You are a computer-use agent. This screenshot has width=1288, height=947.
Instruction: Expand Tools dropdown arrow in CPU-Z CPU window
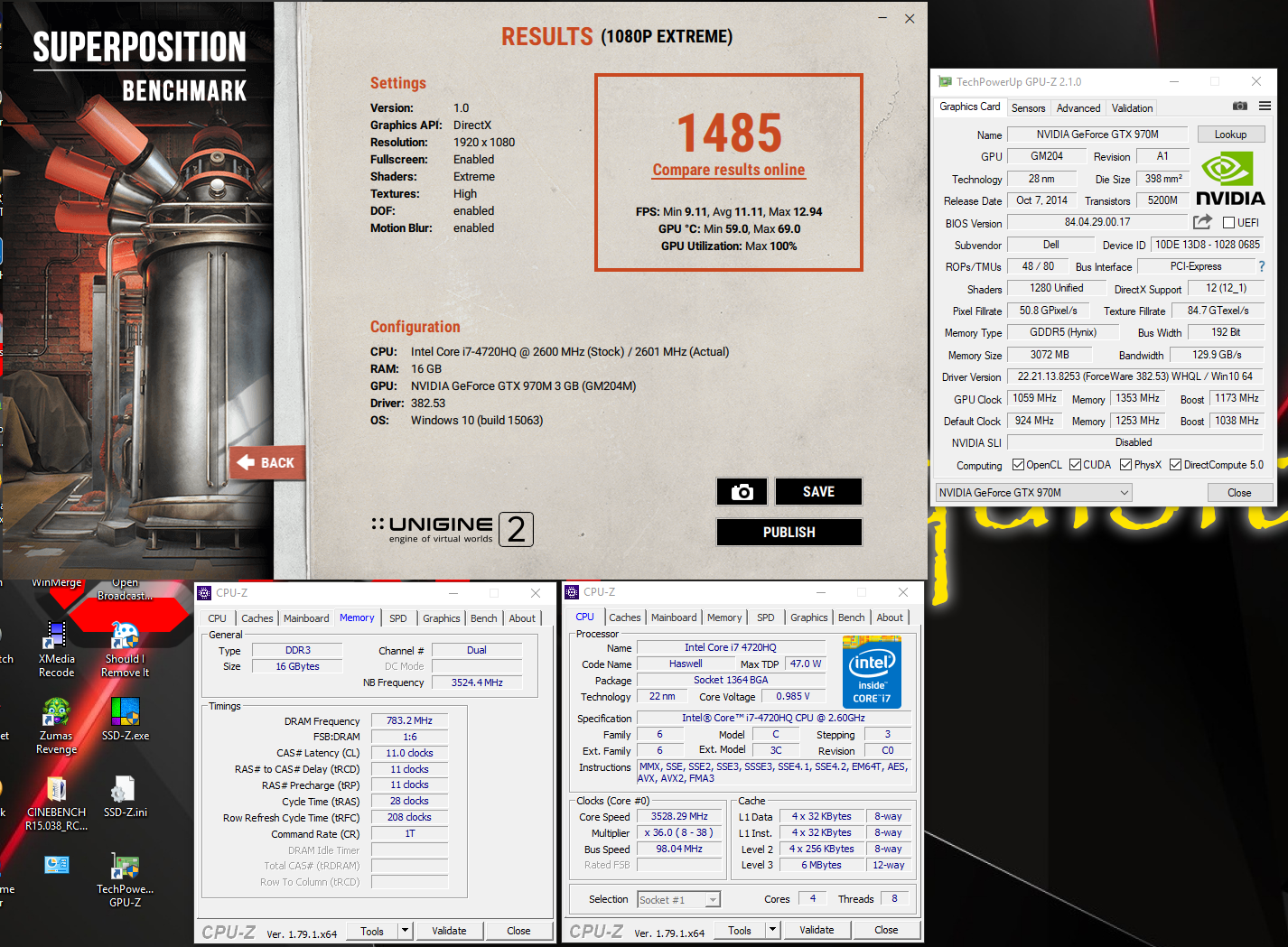pos(772,930)
